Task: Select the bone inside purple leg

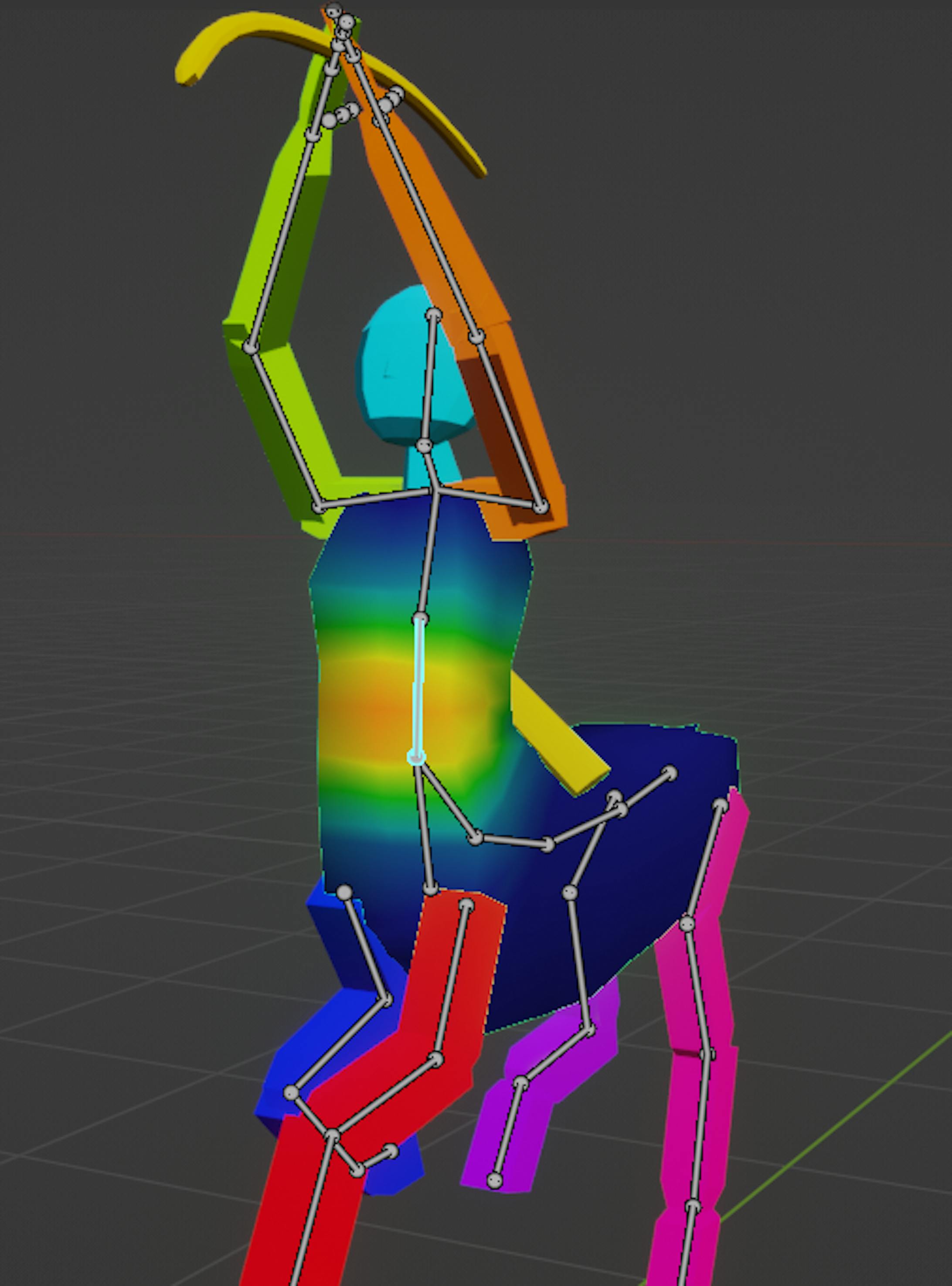Action: pos(508,1131)
